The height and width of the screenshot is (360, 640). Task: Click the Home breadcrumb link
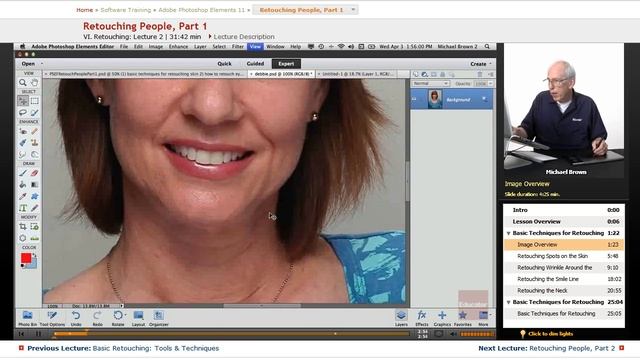tap(84, 10)
